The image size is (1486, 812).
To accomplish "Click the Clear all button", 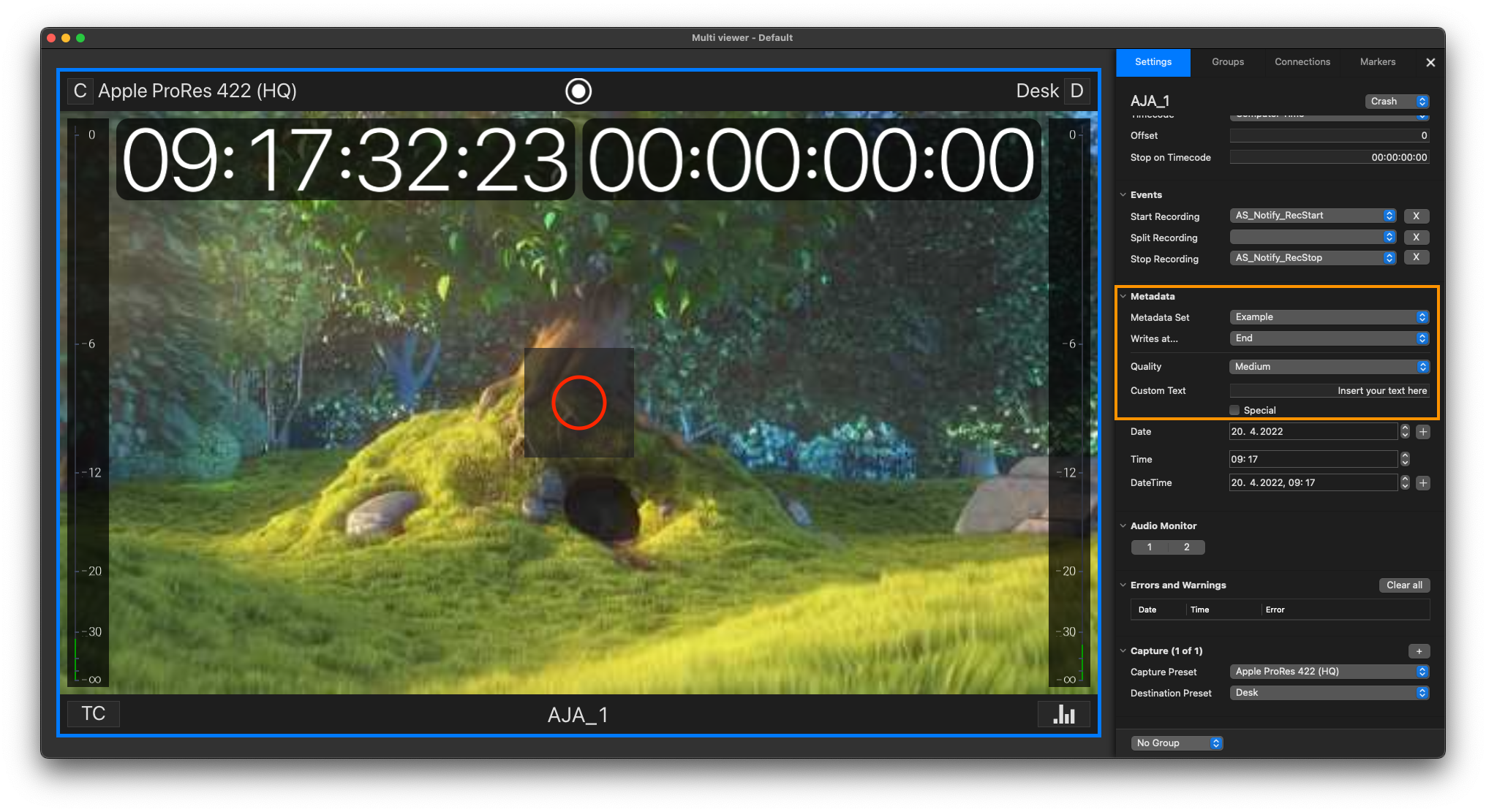I will tap(1404, 585).
